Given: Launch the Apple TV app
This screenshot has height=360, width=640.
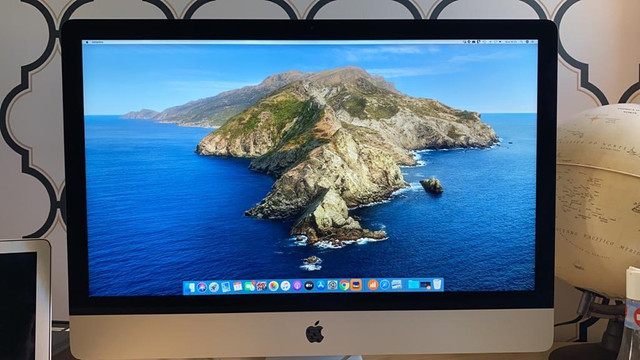Looking at the screenshot, I should (309, 286).
